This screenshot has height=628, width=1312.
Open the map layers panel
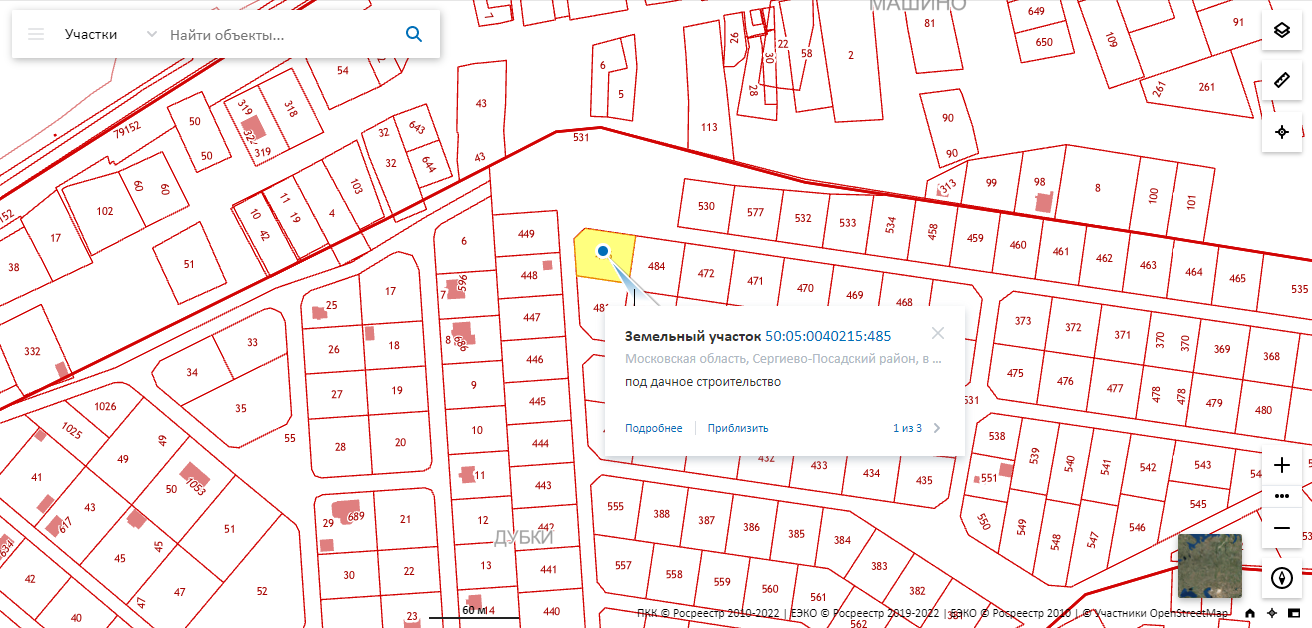[x=1281, y=30]
